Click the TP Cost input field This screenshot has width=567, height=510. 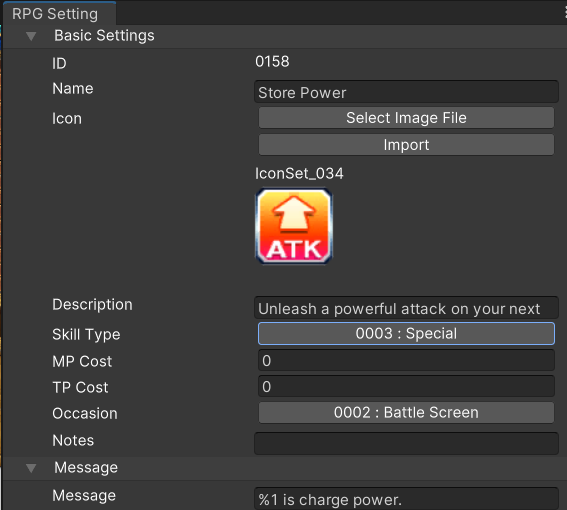click(406, 386)
